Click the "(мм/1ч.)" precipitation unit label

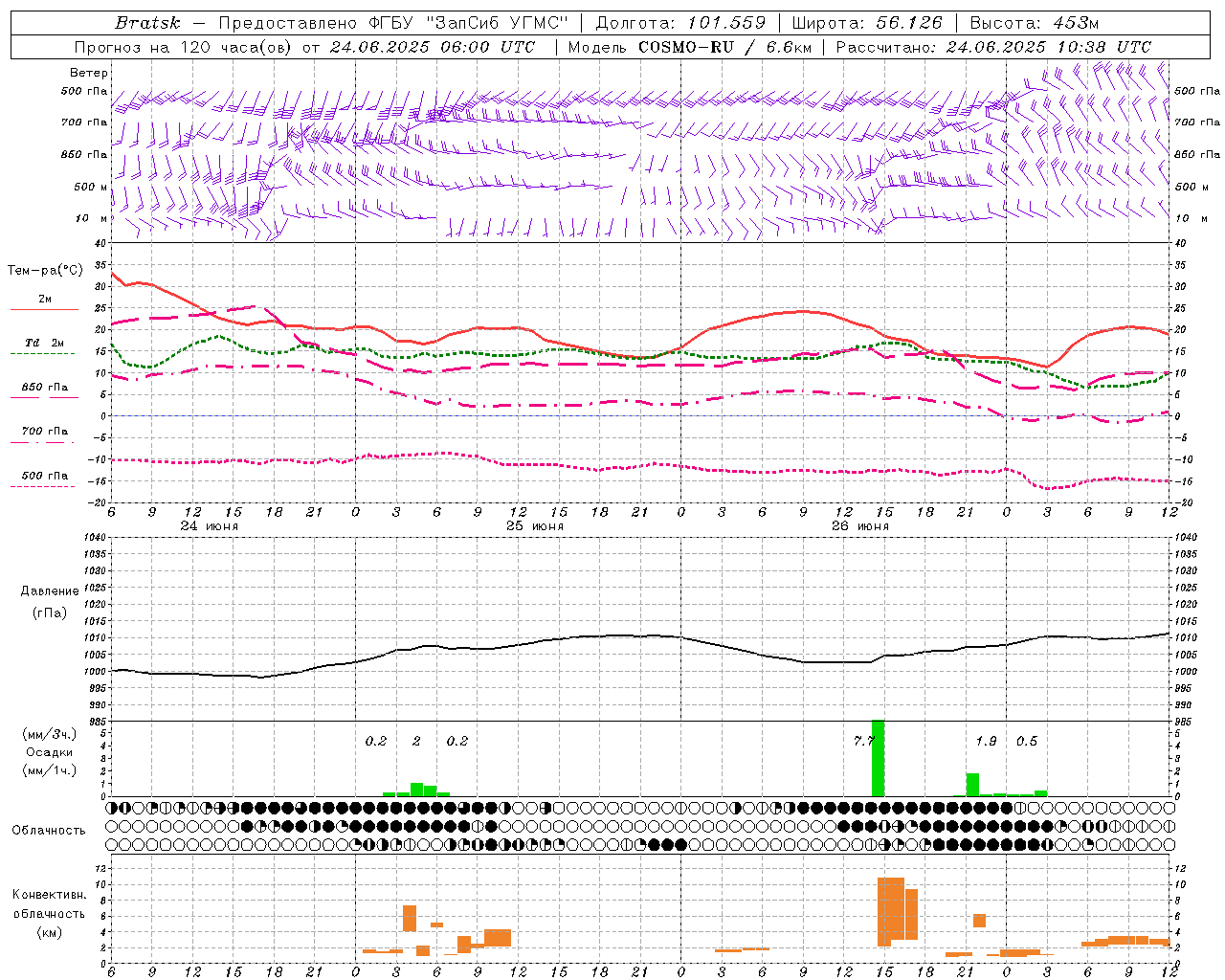click(x=50, y=770)
